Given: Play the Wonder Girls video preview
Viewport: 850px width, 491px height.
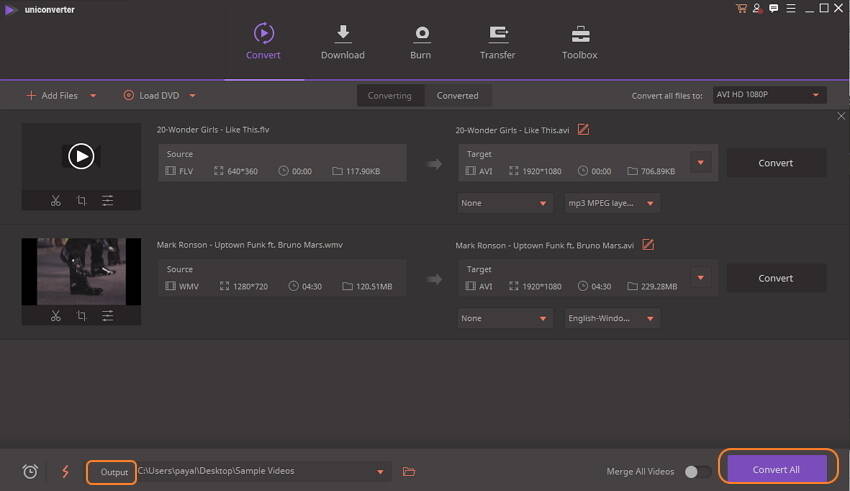Looking at the screenshot, I should click(81, 157).
